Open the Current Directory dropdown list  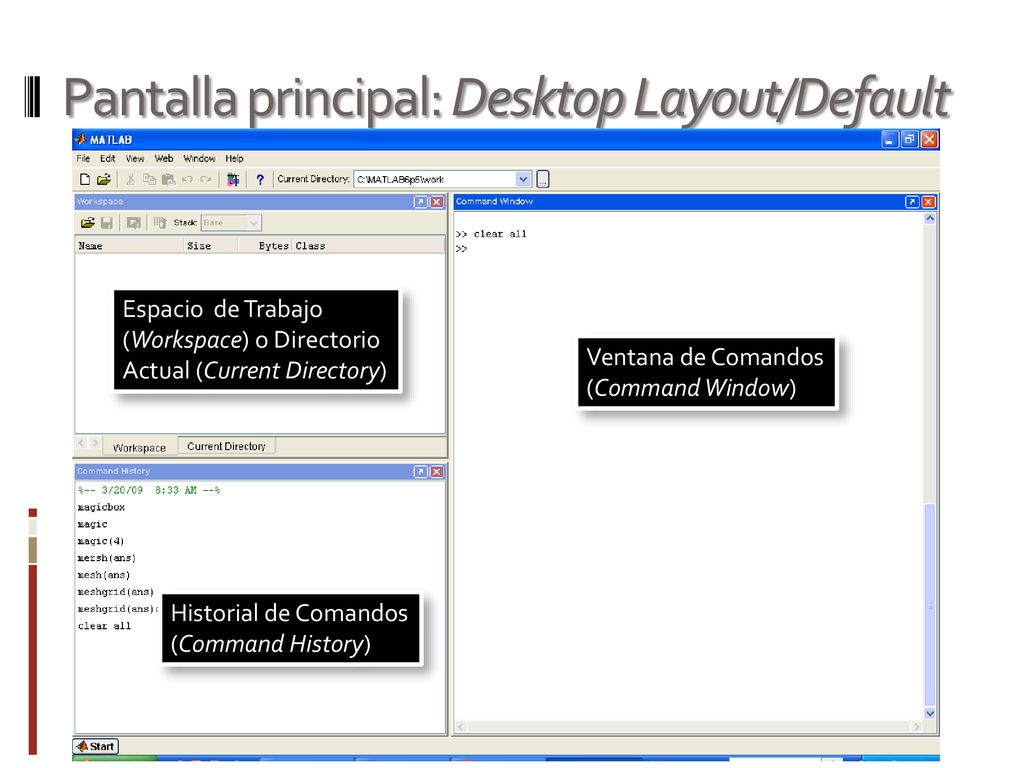[x=523, y=179]
